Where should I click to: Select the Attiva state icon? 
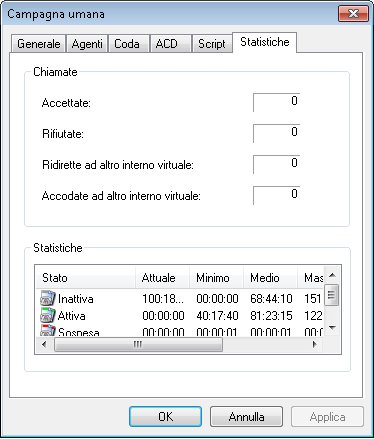(x=47, y=315)
